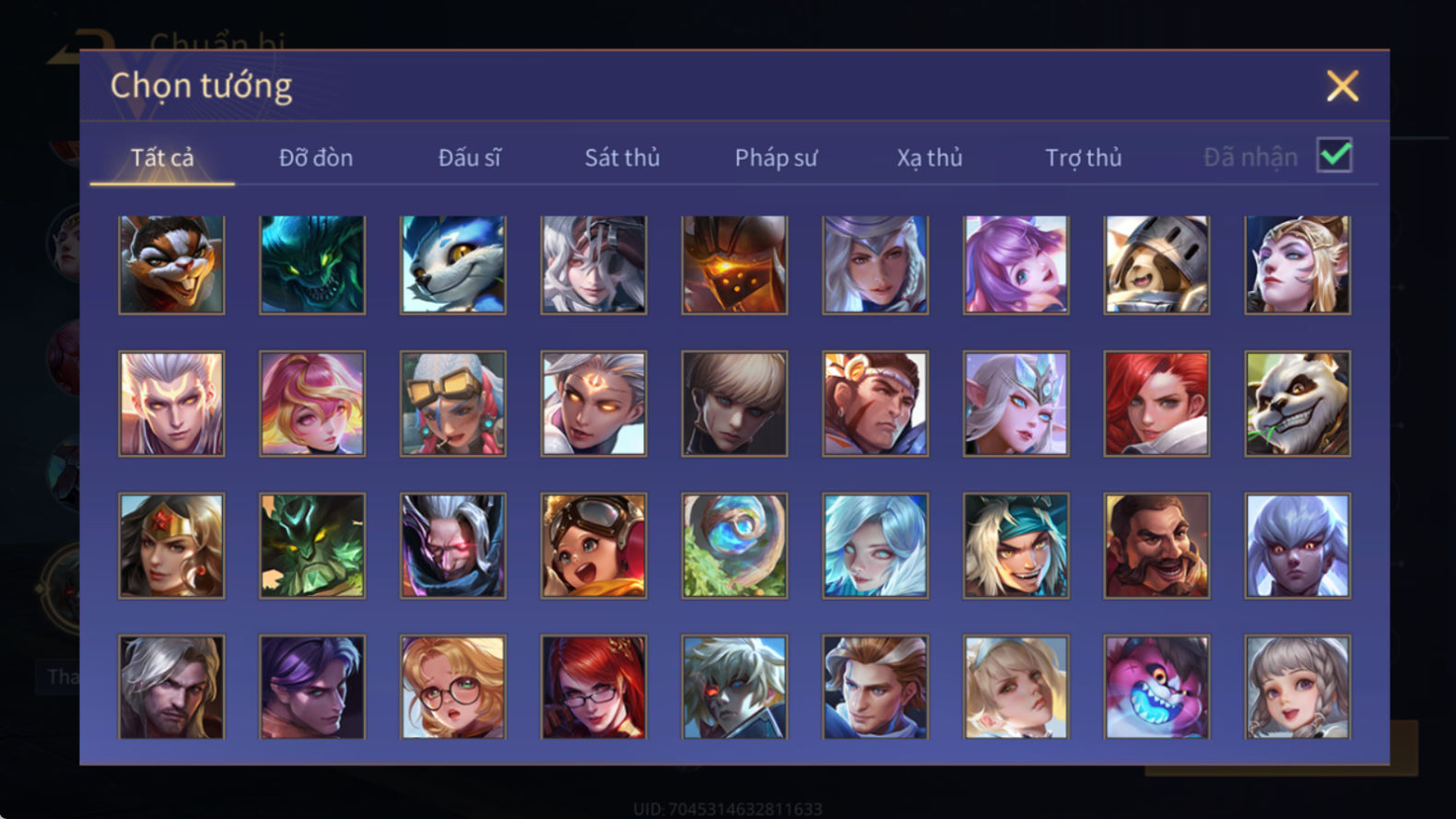Select the girl with aviator goggles

pos(593,545)
